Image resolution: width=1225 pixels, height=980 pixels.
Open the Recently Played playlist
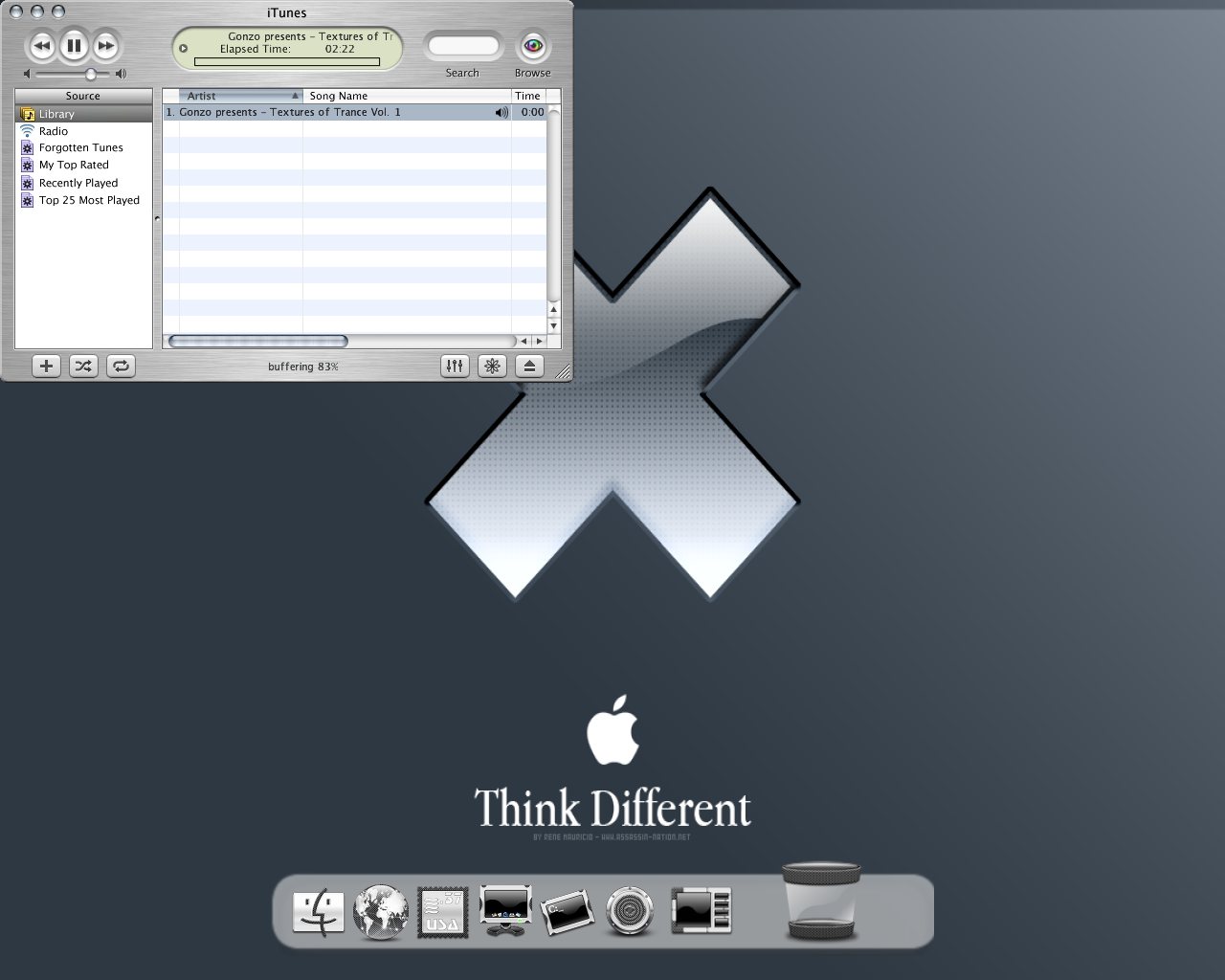coord(83,183)
